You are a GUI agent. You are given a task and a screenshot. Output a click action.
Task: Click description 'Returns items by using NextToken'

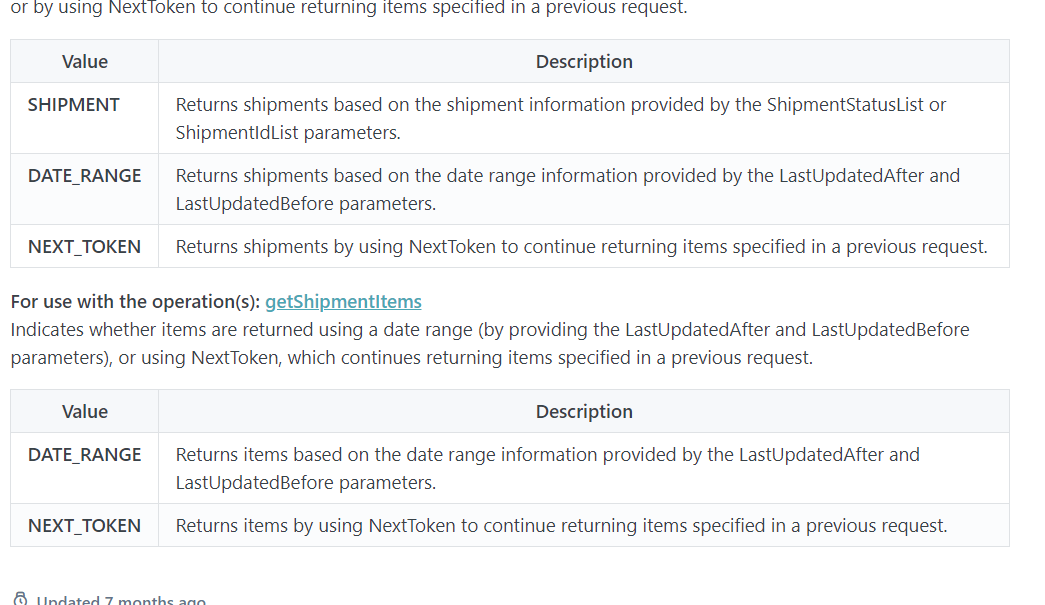click(x=561, y=526)
